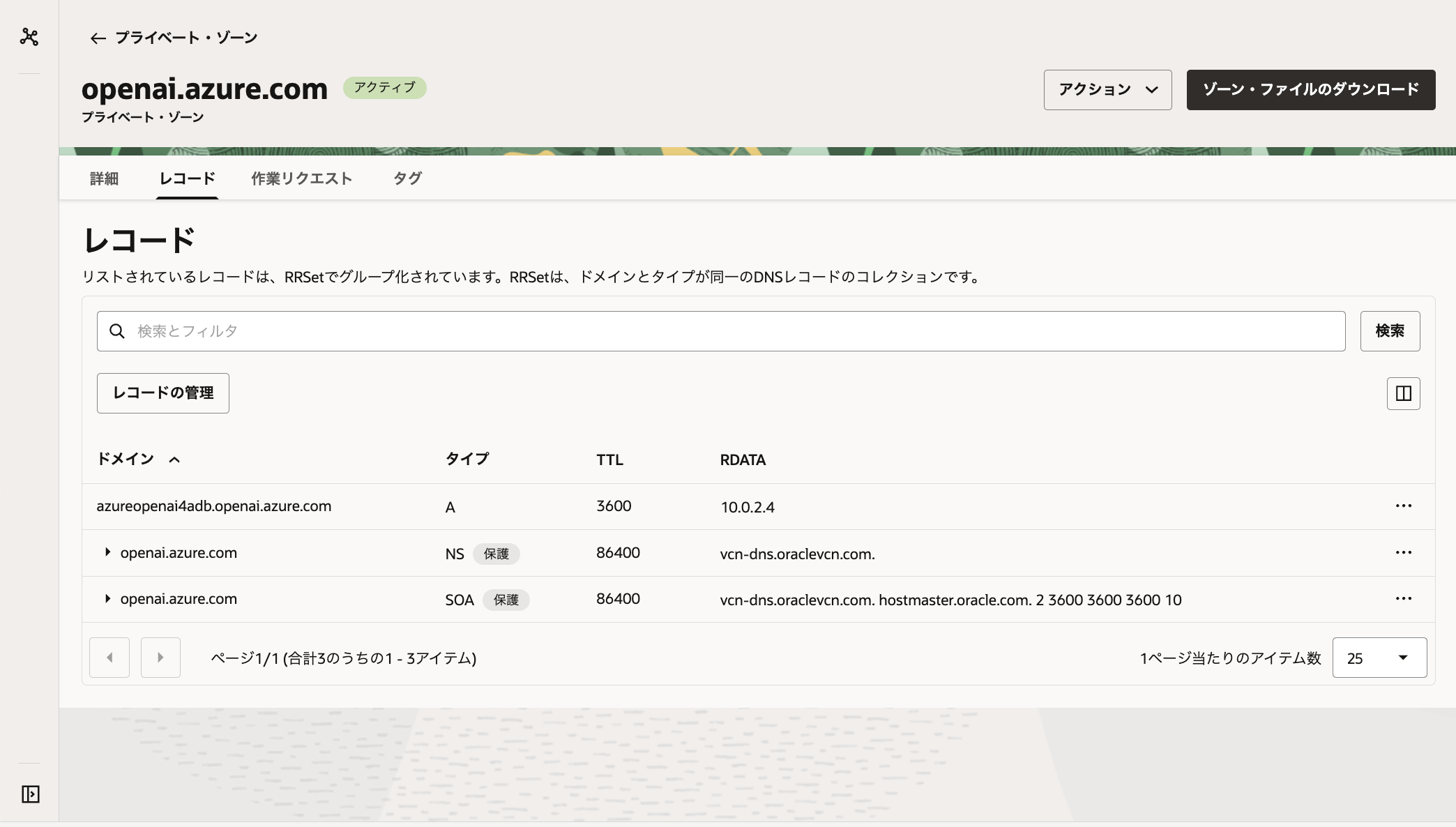Open actions menu for SOA record row
The height and width of the screenshot is (827, 1456).
click(x=1404, y=598)
